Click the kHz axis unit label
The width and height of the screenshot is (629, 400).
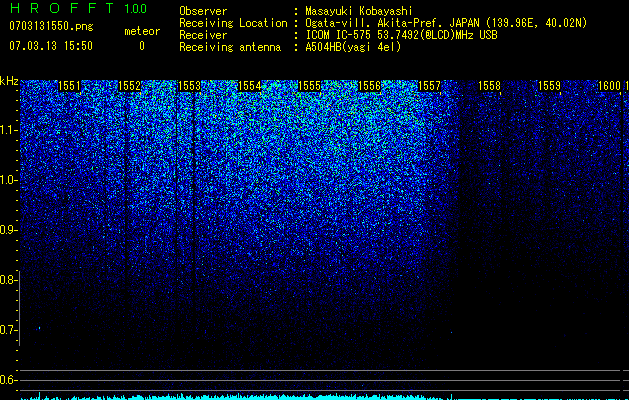(x=9, y=81)
